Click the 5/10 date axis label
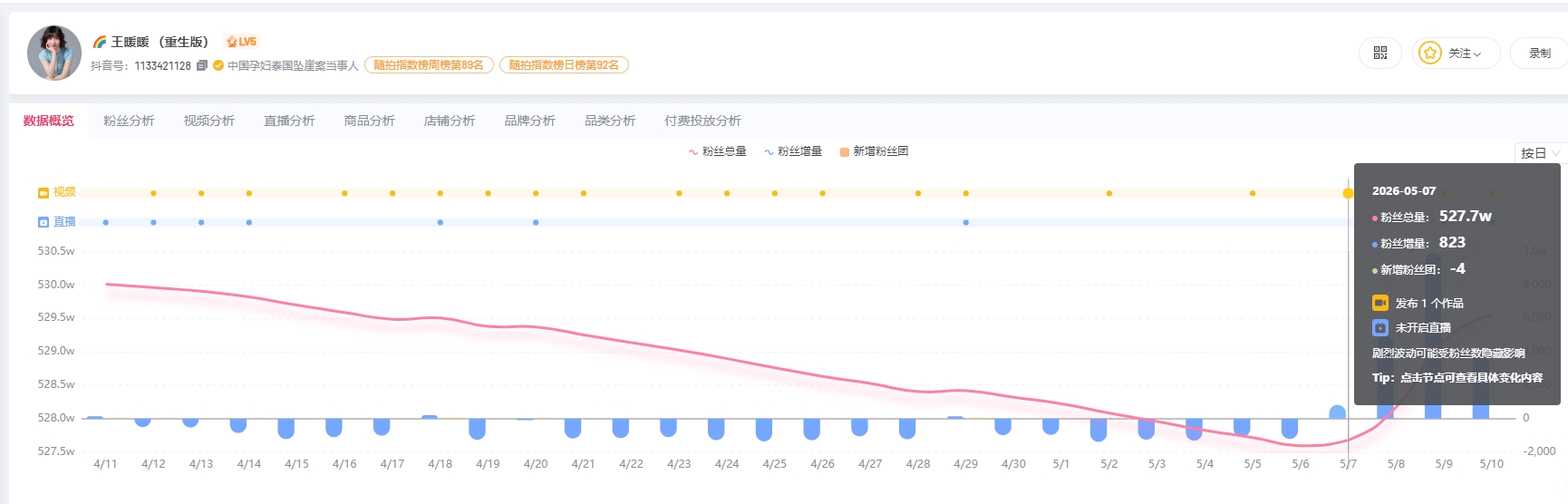 pos(1492,464)
